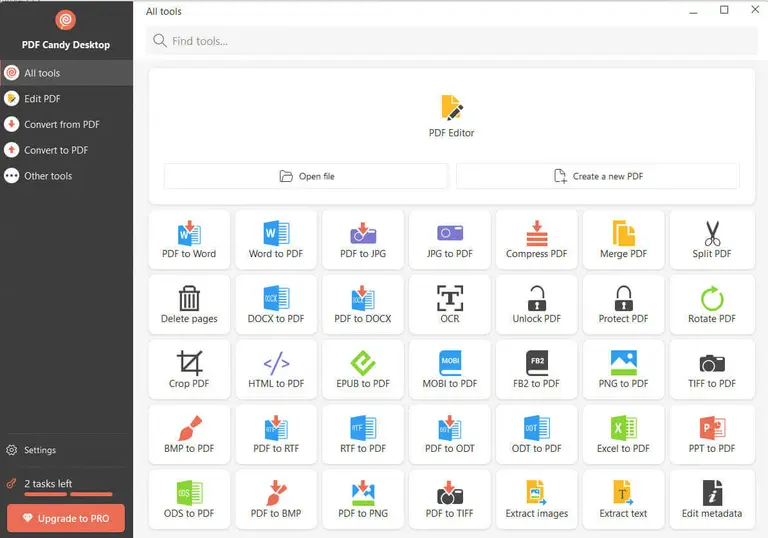Open the OCR tool
This screenshot has width=768, height=538.
point(450,304)
